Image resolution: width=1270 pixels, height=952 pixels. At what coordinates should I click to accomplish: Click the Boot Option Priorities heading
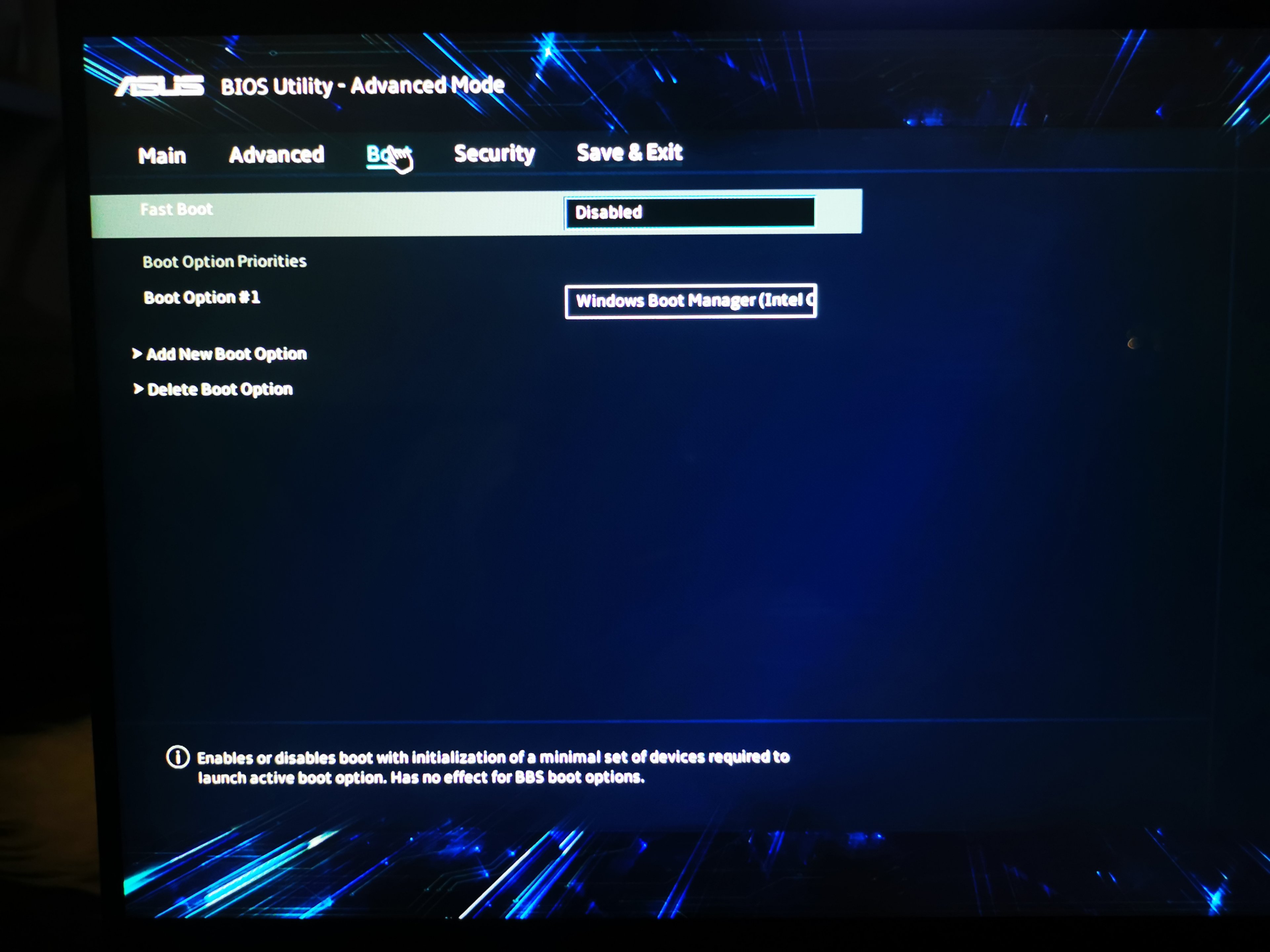click(225, 262)
